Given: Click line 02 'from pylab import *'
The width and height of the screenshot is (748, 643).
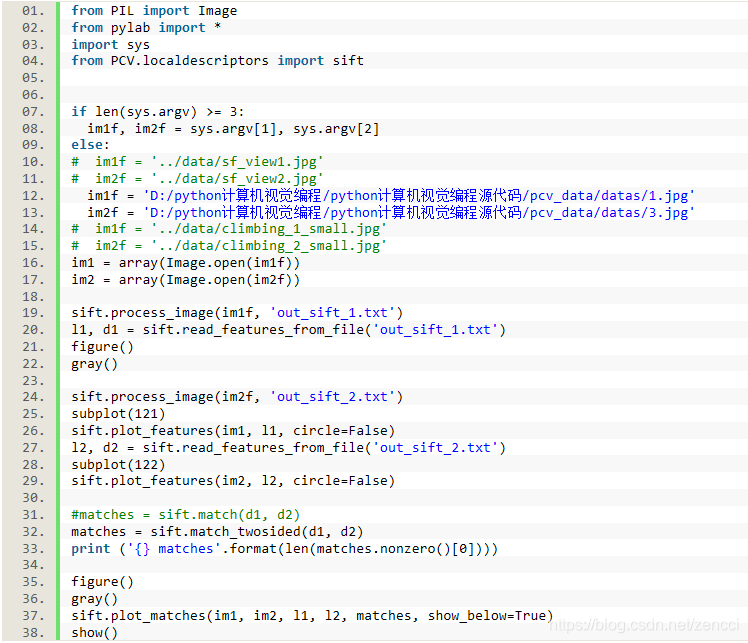Looking at the screenshot, I should pos(146,28).
